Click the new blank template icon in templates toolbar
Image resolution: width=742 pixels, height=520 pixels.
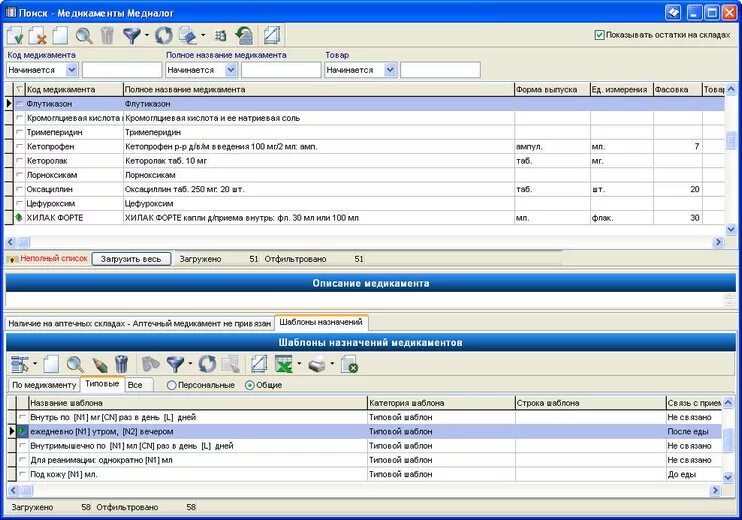51,364
